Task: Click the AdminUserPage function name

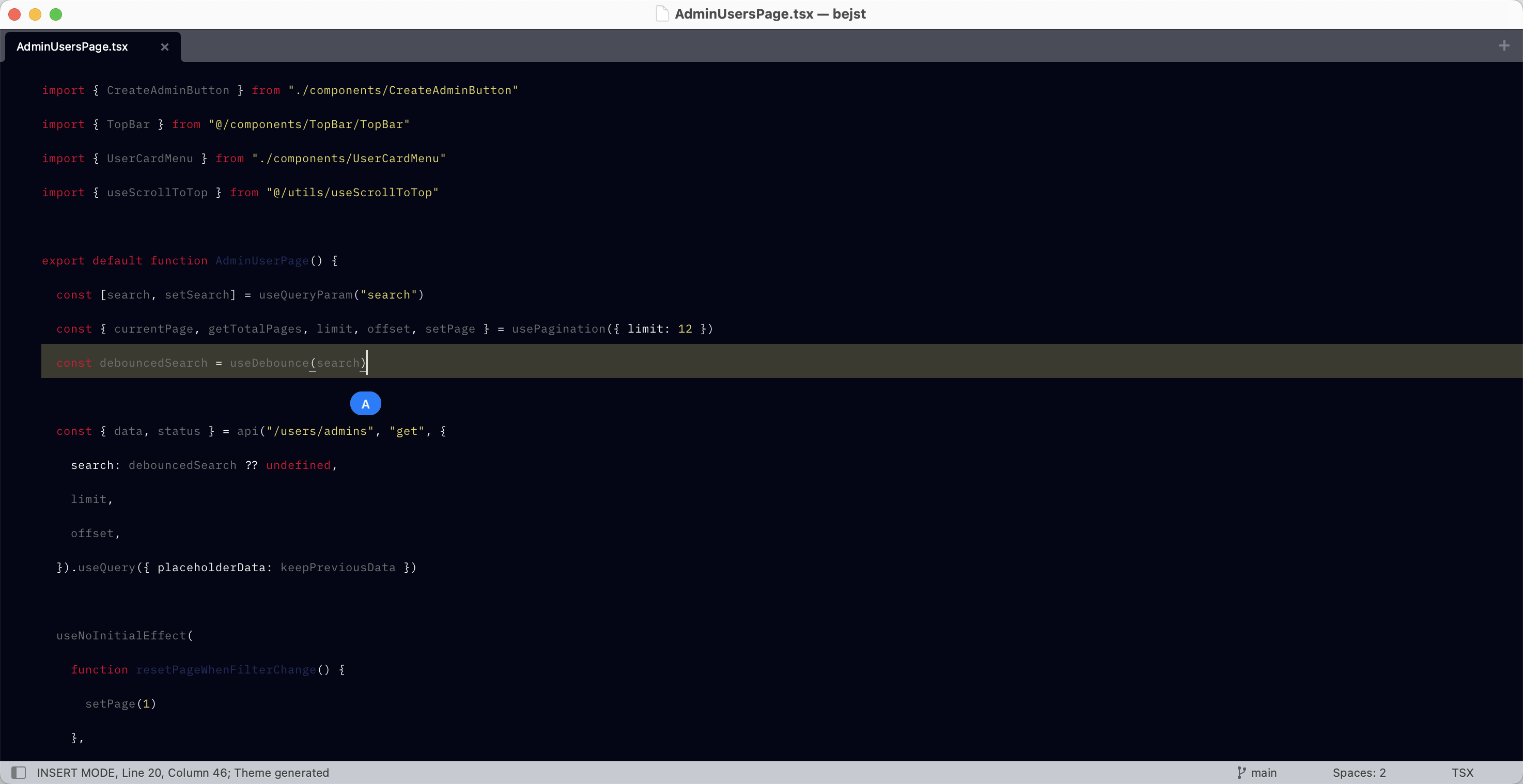Action: pos(262,261)
